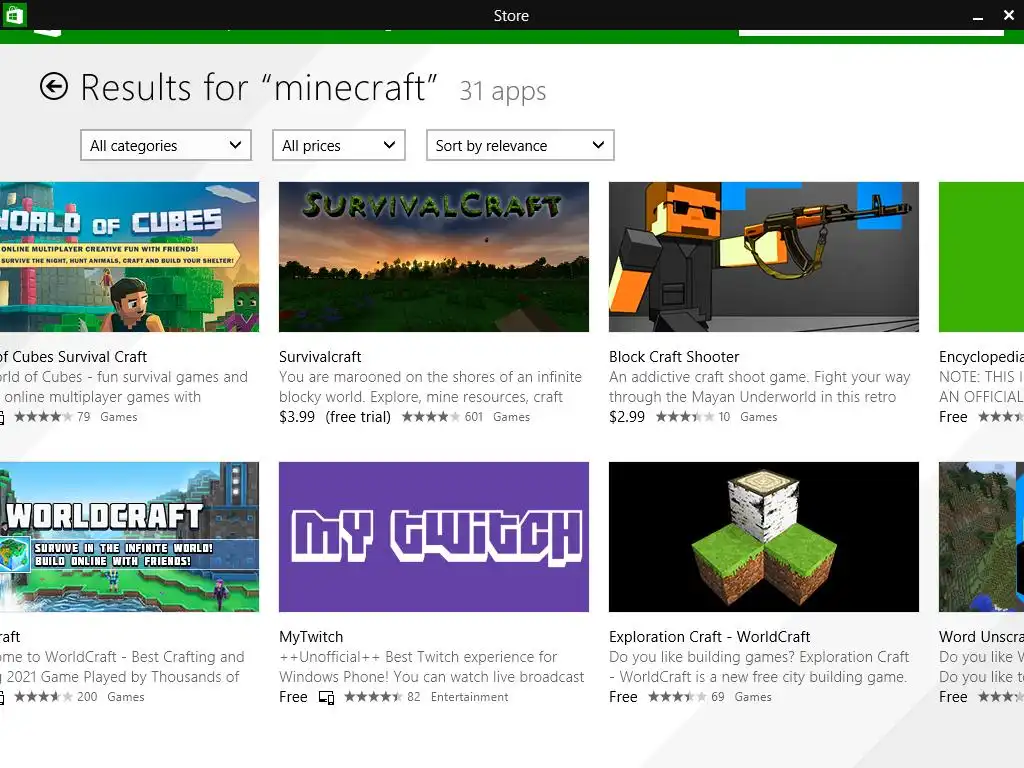Open the World of Cubes thumbnail
This screenshot has width=1024, height=768.
point(129,257)
